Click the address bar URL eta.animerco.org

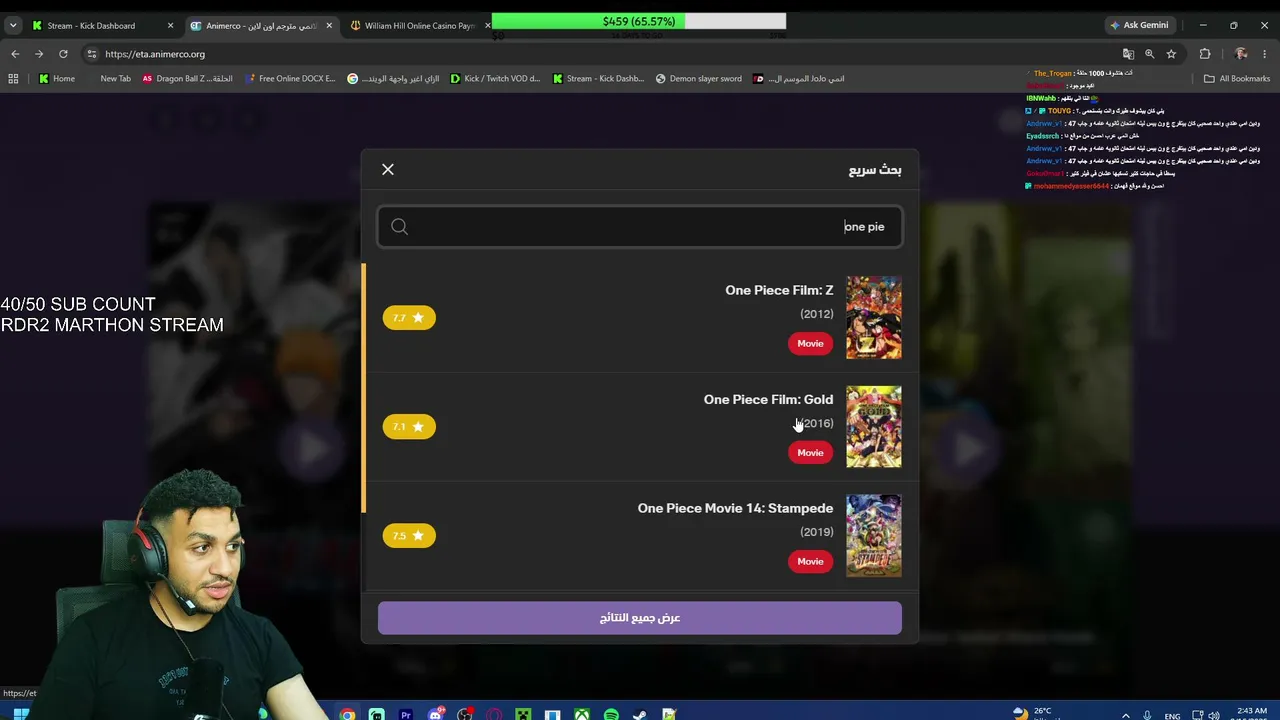(x=155, y=54)
